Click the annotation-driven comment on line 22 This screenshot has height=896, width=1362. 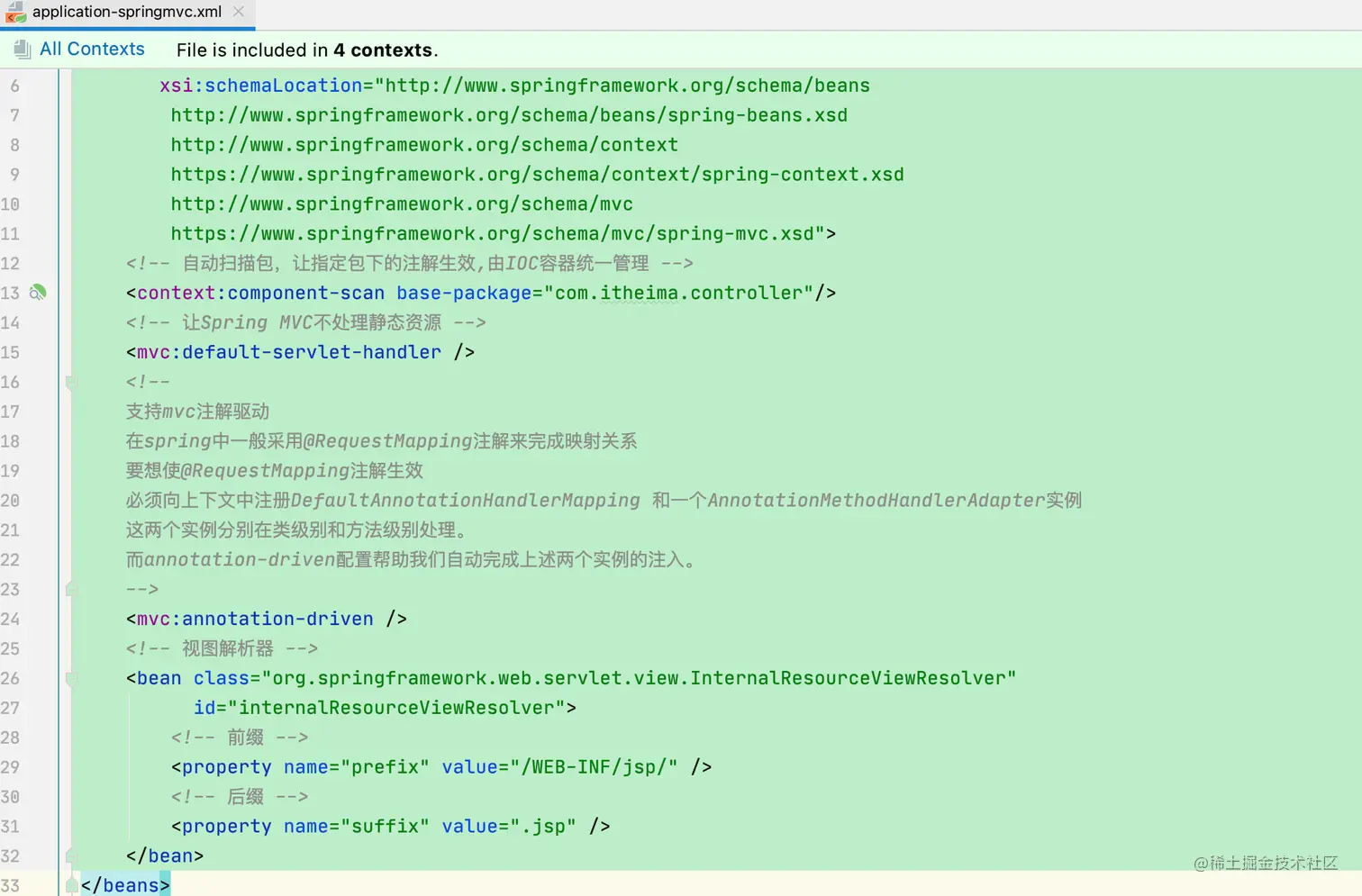point(411,560)
